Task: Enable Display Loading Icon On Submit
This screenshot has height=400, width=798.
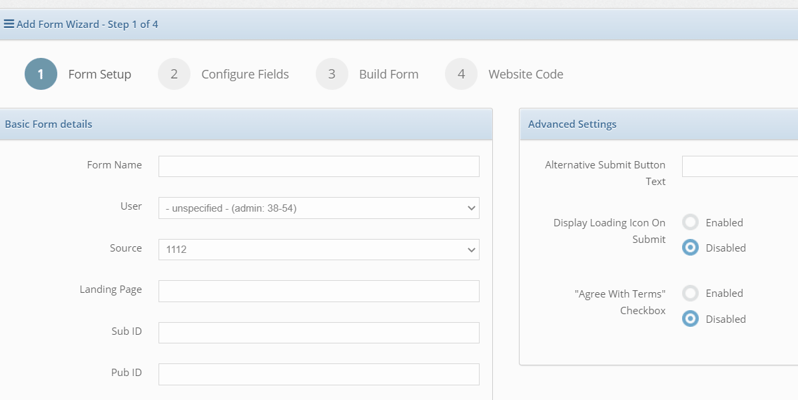Action: tap(690, 222)
